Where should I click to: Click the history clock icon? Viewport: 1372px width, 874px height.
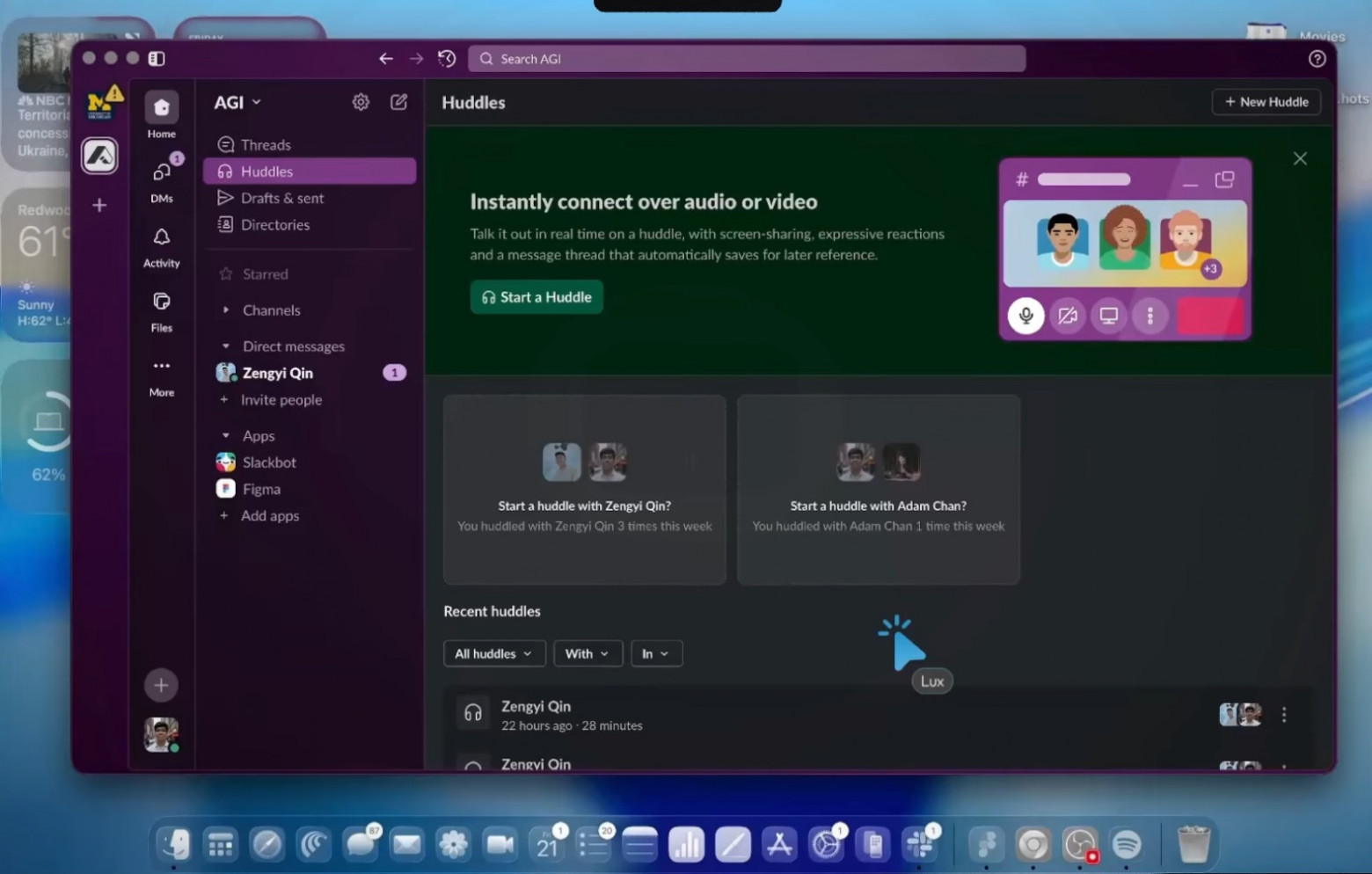click(x=447, y=59)
